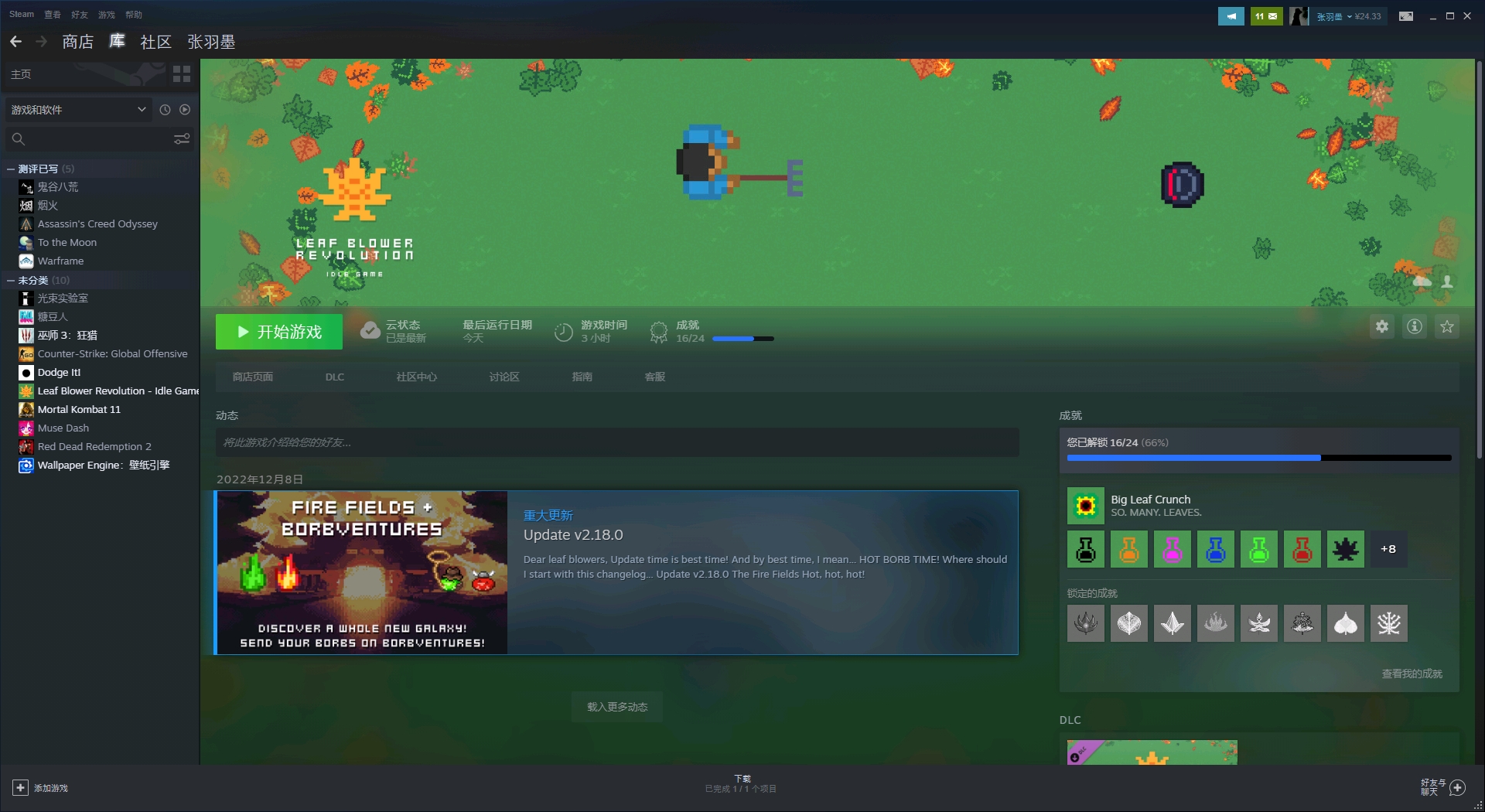Add game to favorites star
1485x812 pixels.
coord(1447,327)
